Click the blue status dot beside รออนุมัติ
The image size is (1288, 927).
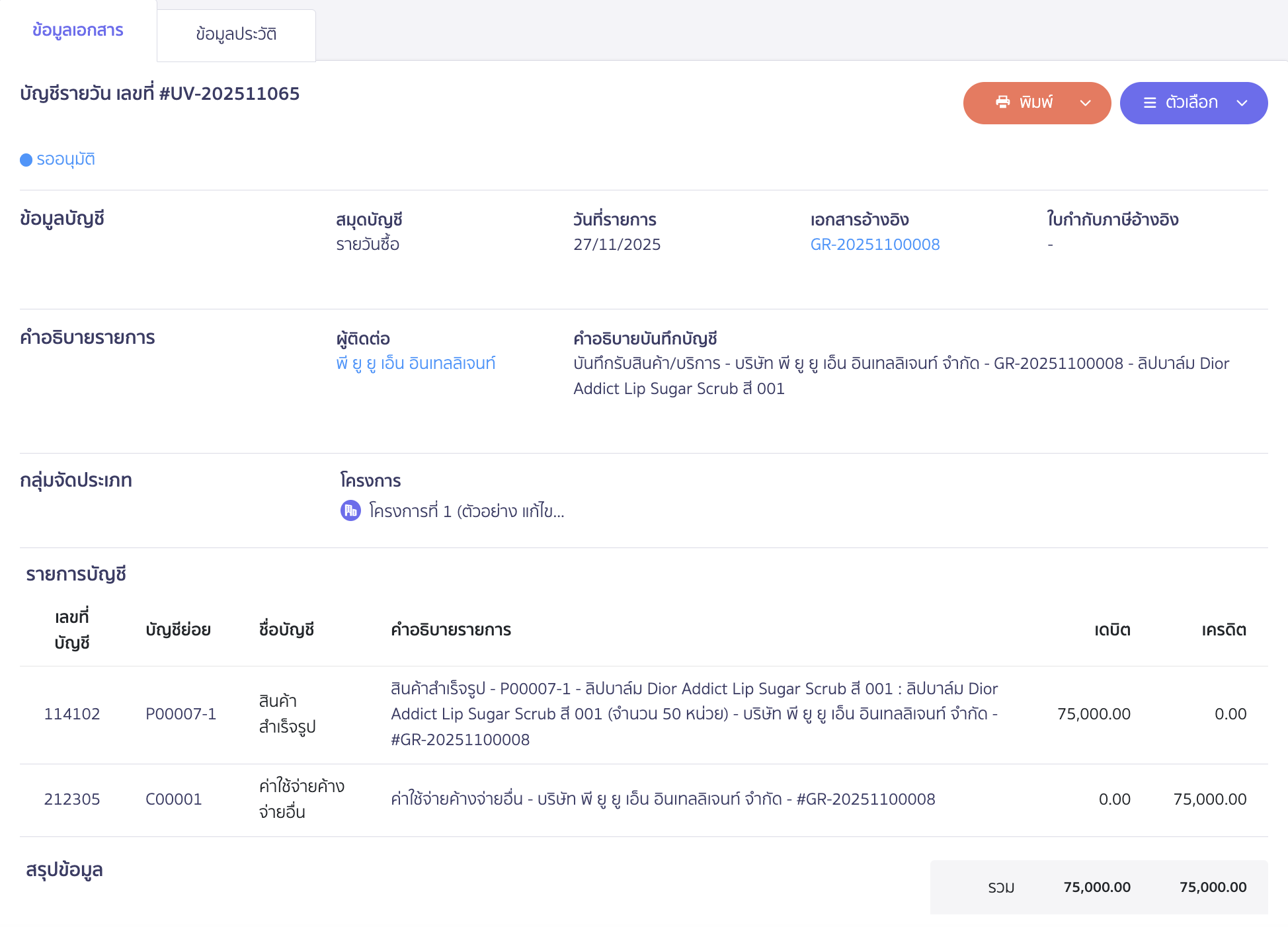pyautogui.click(x=26, y=160)
